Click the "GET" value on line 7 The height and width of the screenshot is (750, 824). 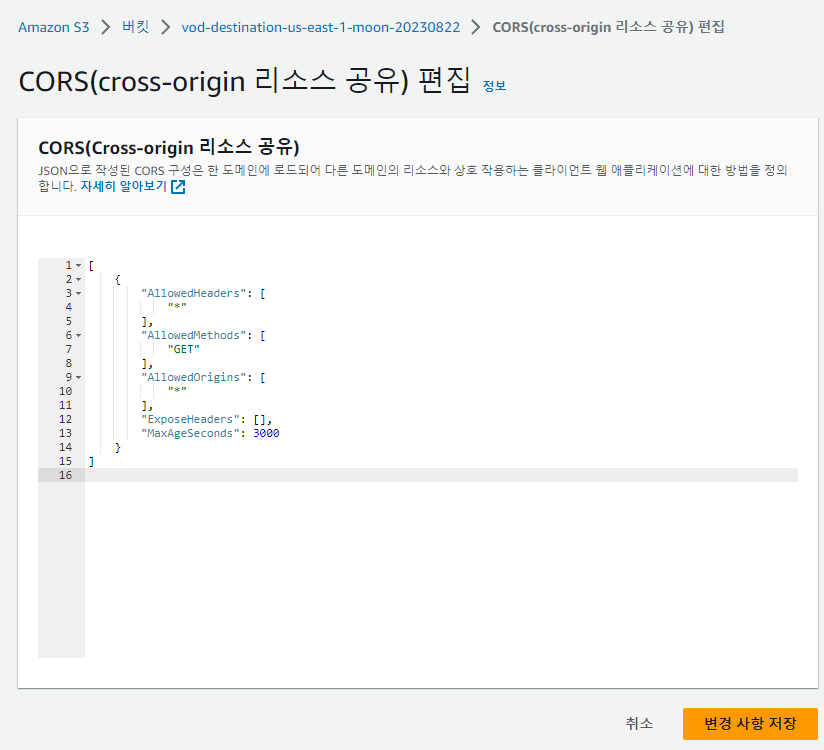coord(183,349)
